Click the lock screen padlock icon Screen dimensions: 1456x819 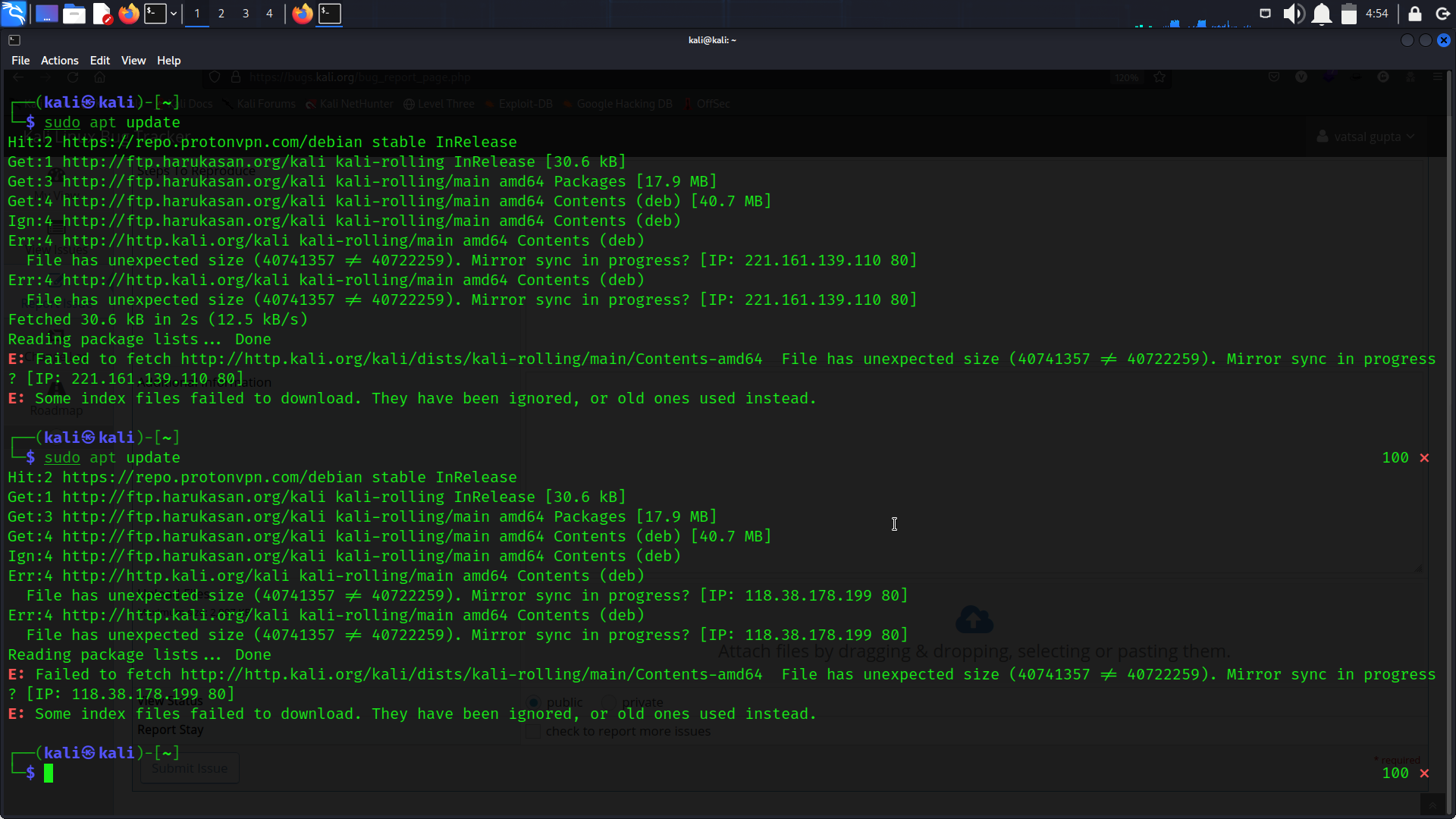(x=1415, y=13)
